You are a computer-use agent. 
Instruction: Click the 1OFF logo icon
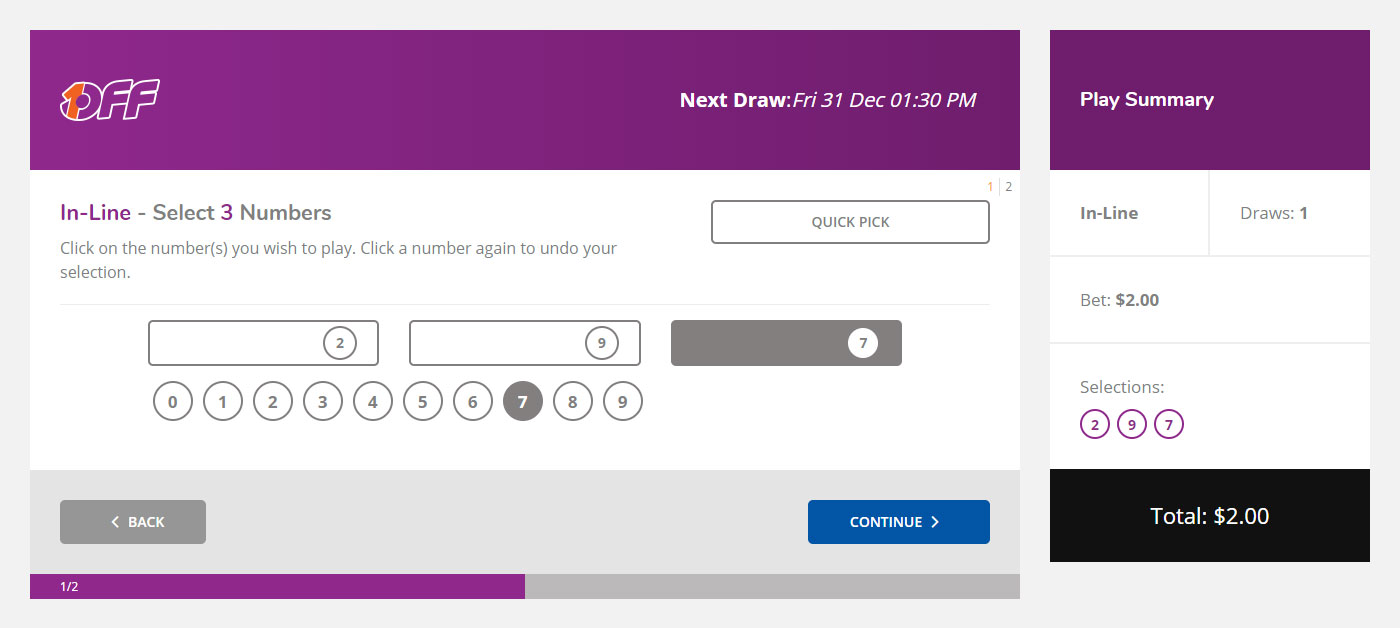point(110,100)
